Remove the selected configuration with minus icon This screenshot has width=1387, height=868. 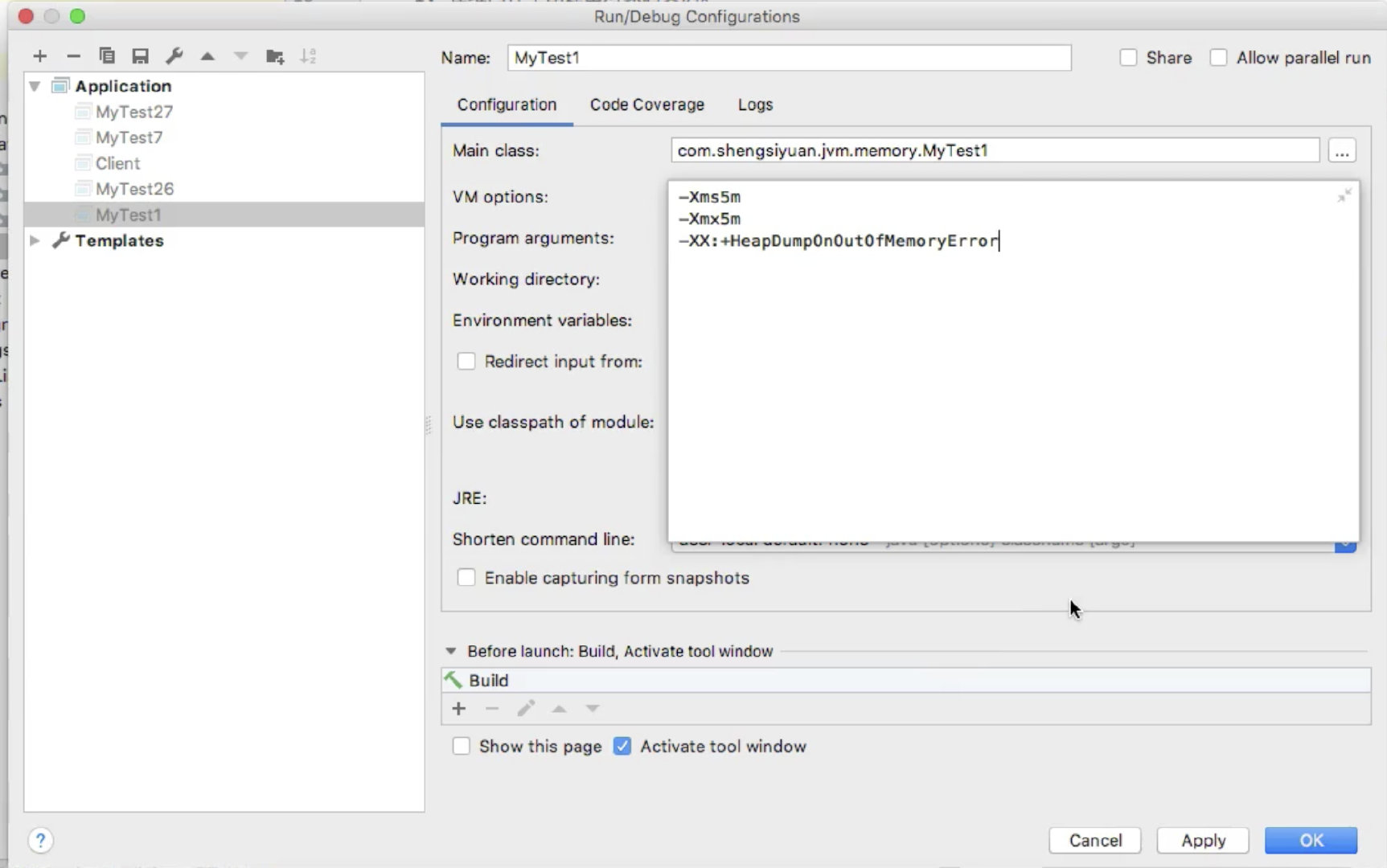point(73,56)
